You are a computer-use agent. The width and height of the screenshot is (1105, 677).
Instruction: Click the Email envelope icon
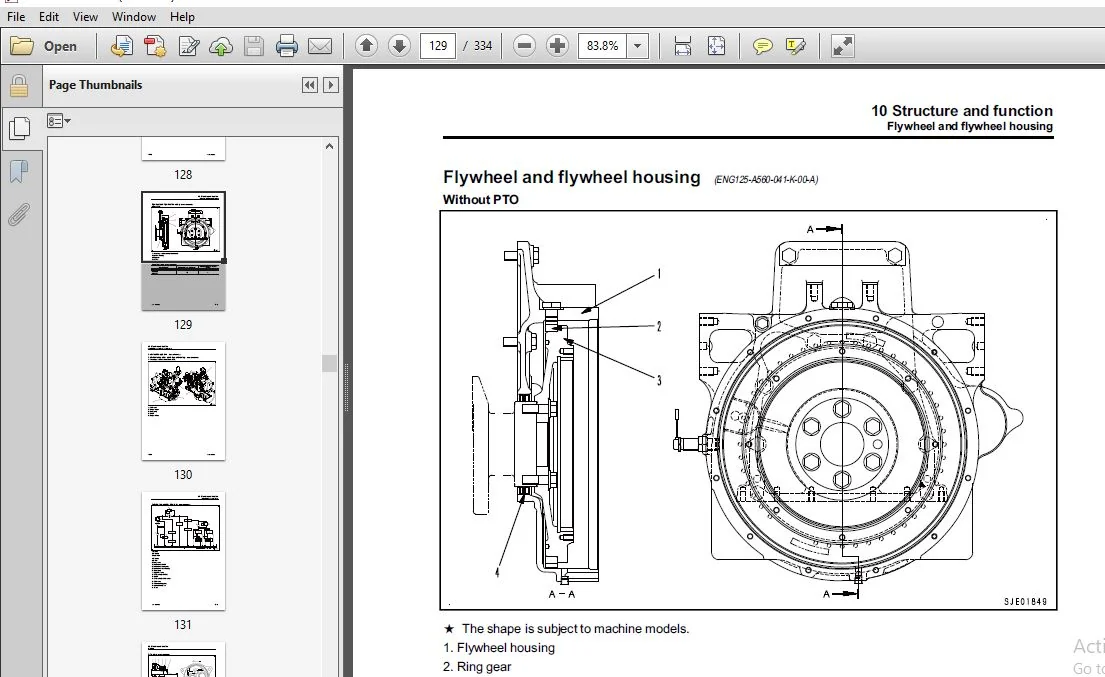320,46
